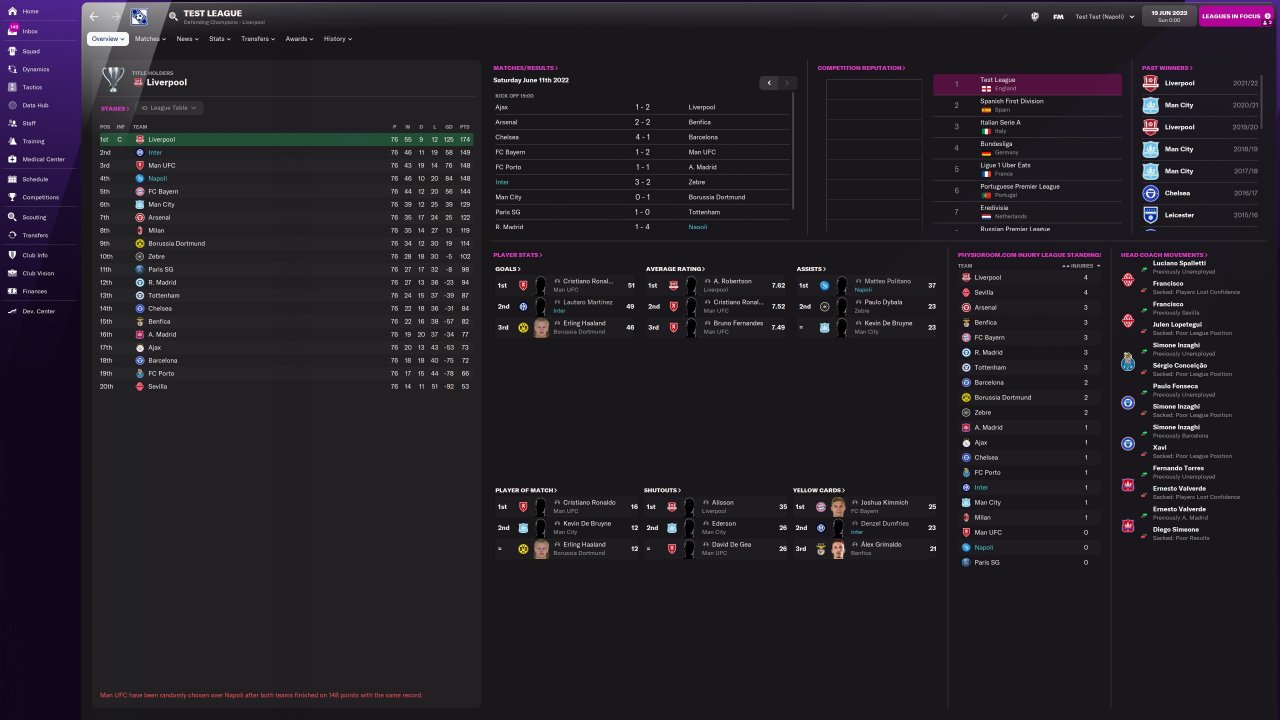Viewport: 1280px width, 720px height.
Task: Open the Scouting magnifier icon
Action: click(x=11, y=217)
